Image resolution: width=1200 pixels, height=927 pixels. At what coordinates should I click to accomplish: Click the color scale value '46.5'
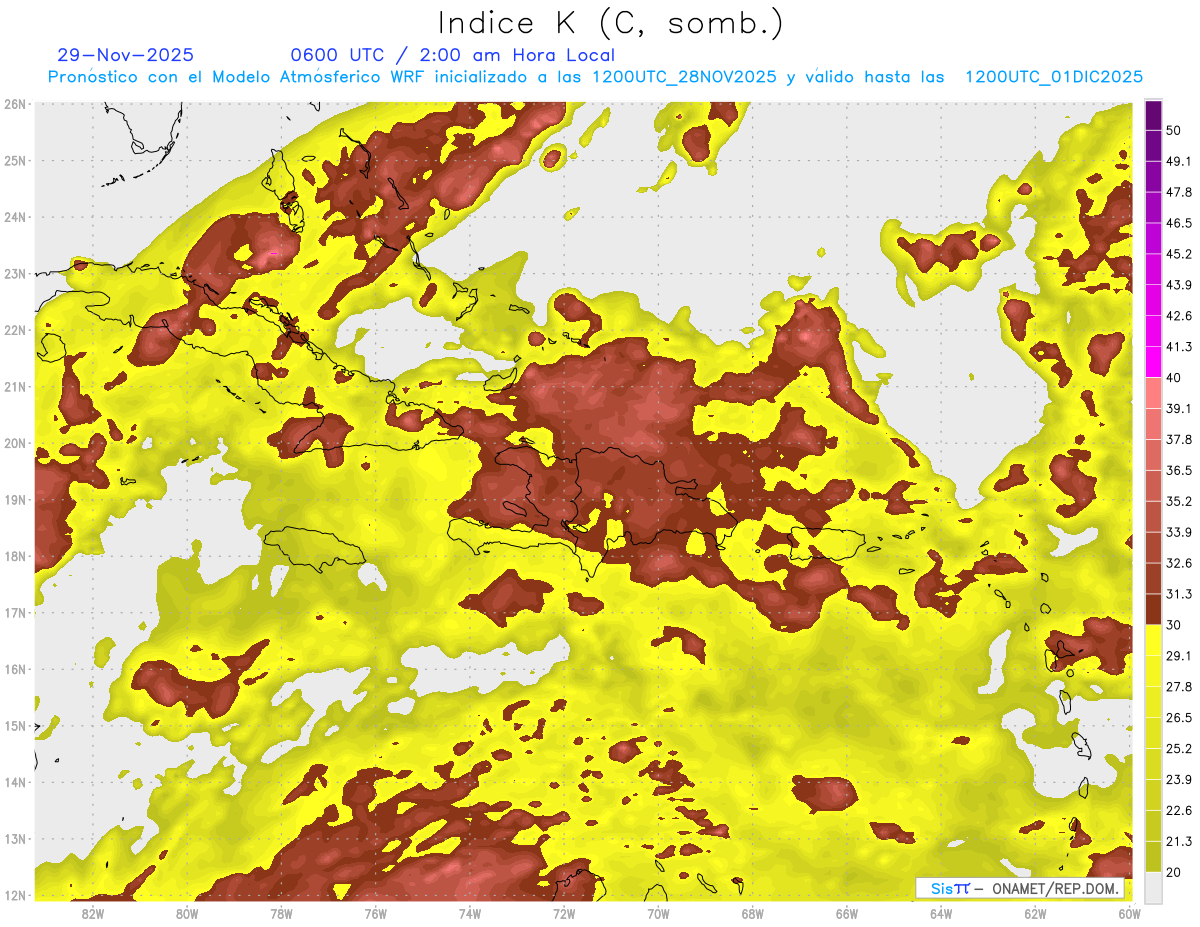[1178, 223]
